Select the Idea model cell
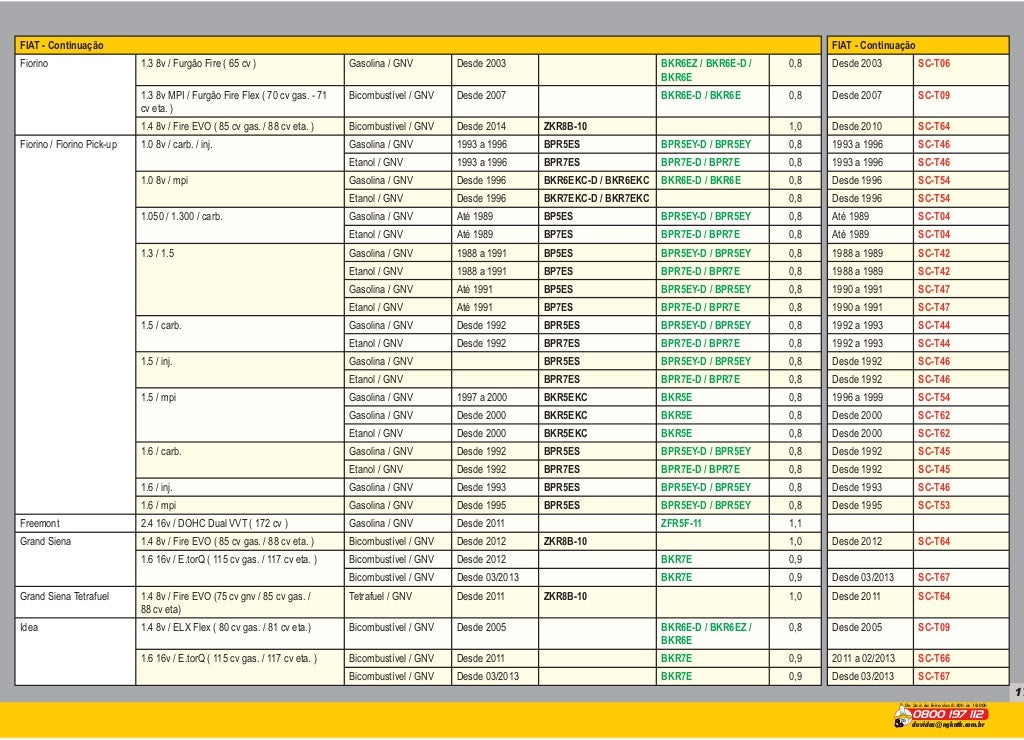The image size is (1024, 740). (x=75, y=651)
